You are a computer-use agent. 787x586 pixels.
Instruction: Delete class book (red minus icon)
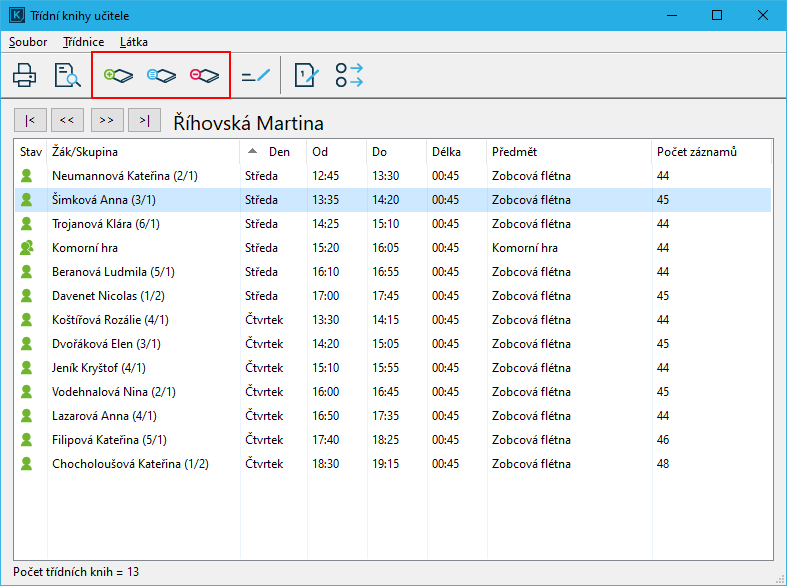tap(204, 75)
